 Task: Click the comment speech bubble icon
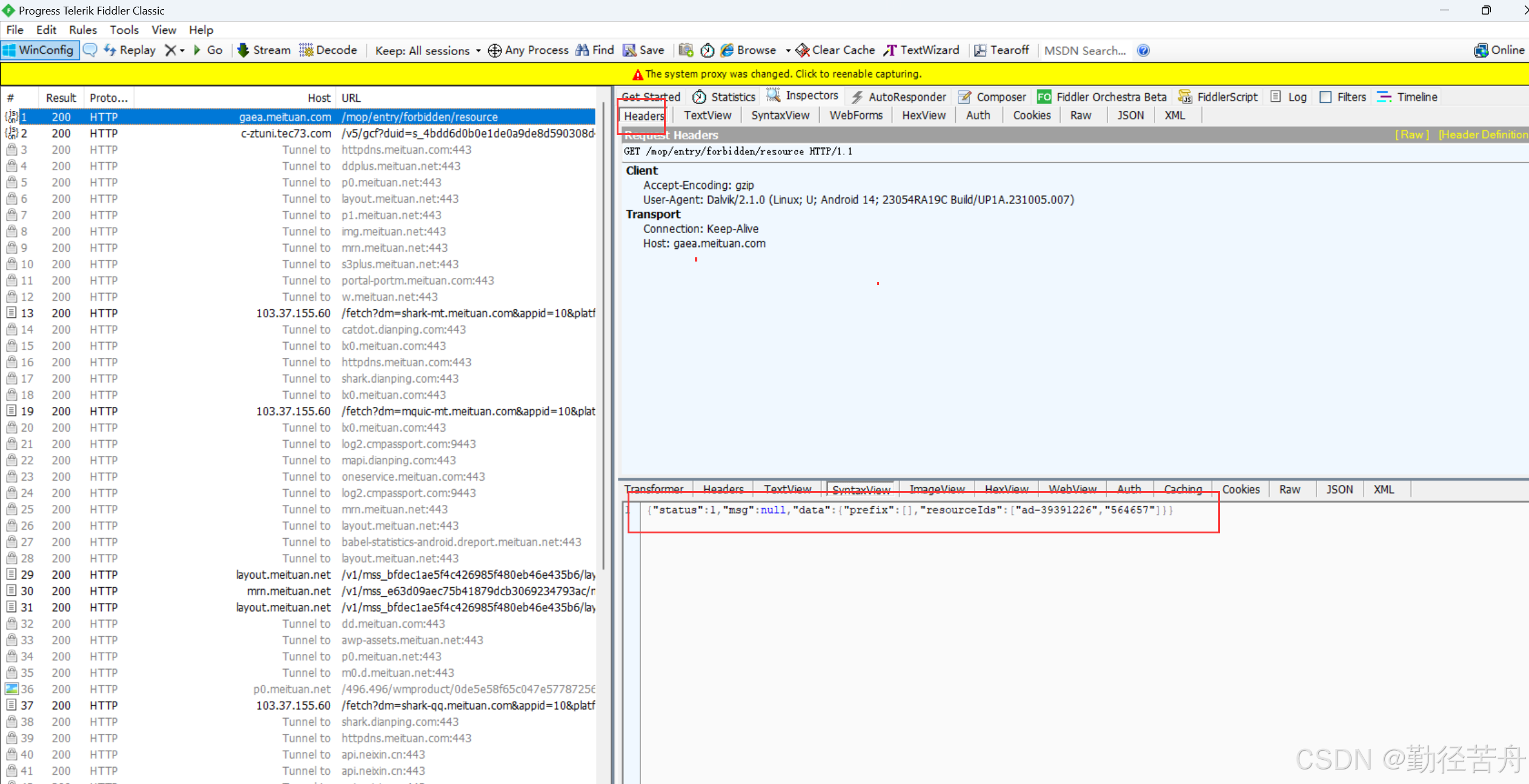90,50
